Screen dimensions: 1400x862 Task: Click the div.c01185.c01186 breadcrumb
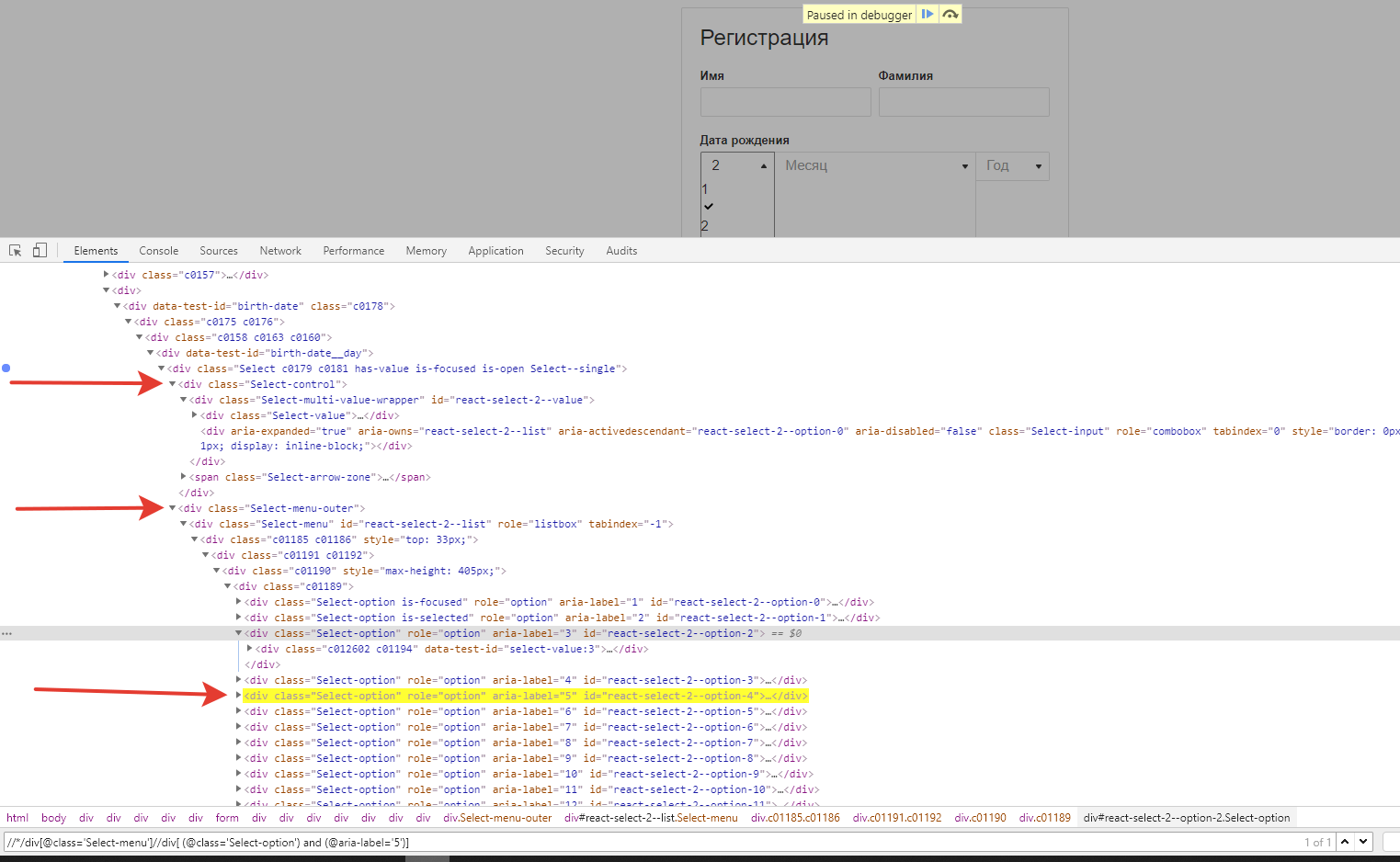(795, 818)
